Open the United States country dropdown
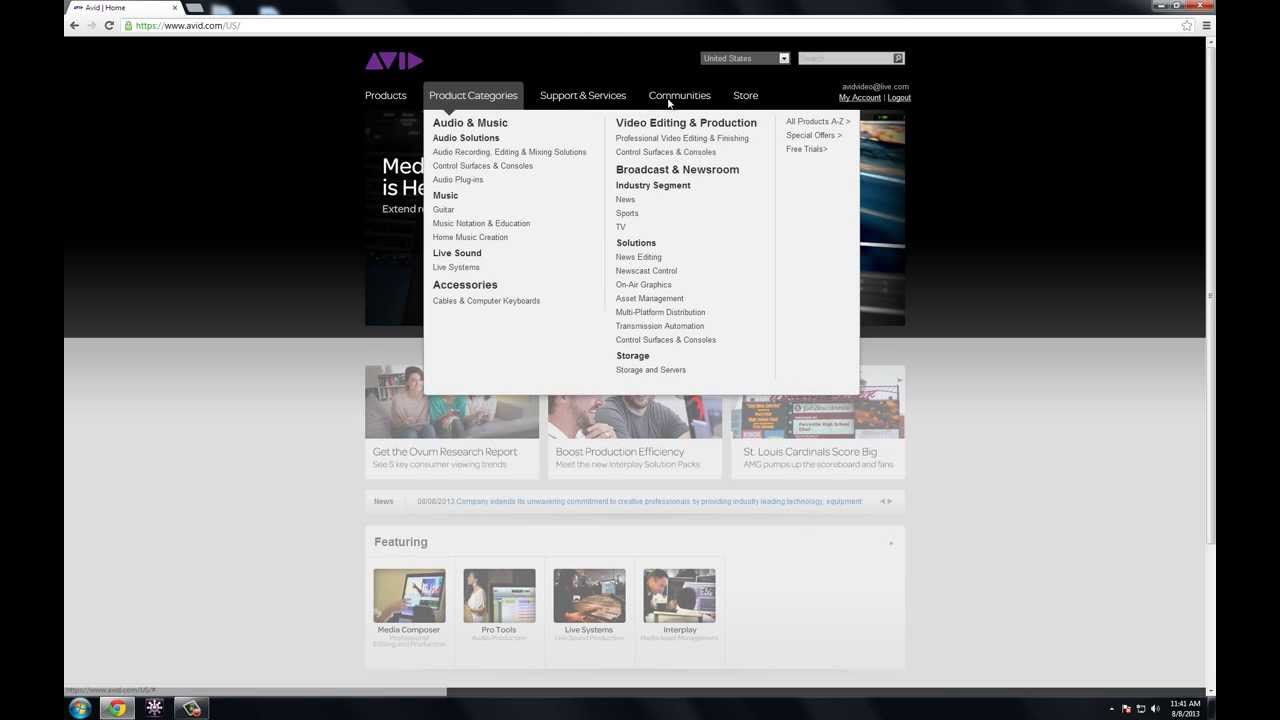1280x720 pixels. click(745, 58)
